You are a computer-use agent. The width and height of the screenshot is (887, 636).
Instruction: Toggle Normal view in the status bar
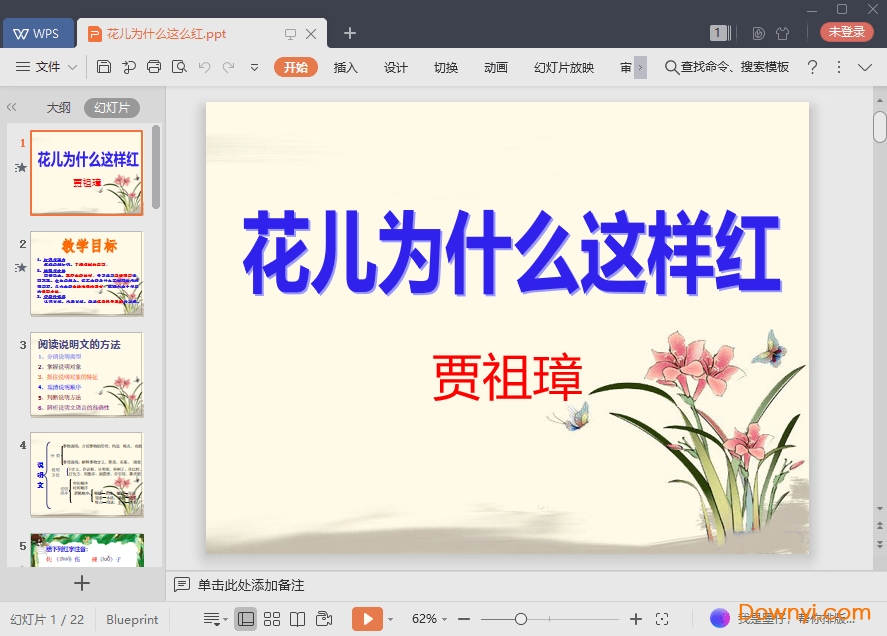(246, 619)
